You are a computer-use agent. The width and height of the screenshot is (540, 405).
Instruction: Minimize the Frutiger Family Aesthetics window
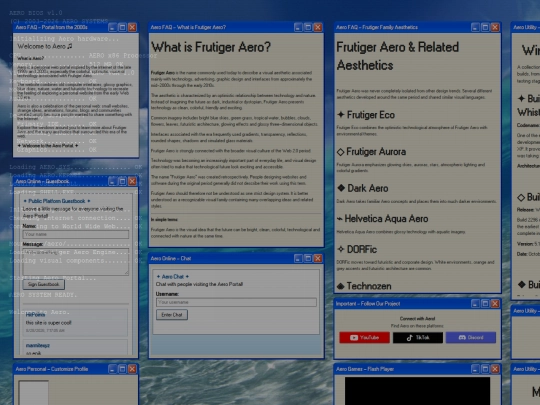point(475,27)
